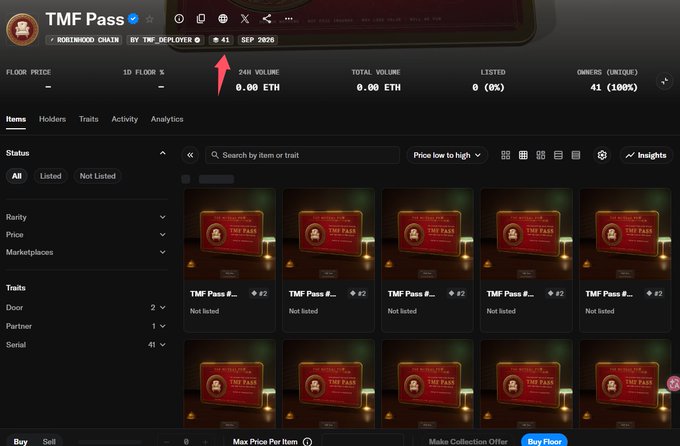Switch to the Holders tab
This screenshot has height=446, width=680.
pyautogui.click(x=52, y=119)
